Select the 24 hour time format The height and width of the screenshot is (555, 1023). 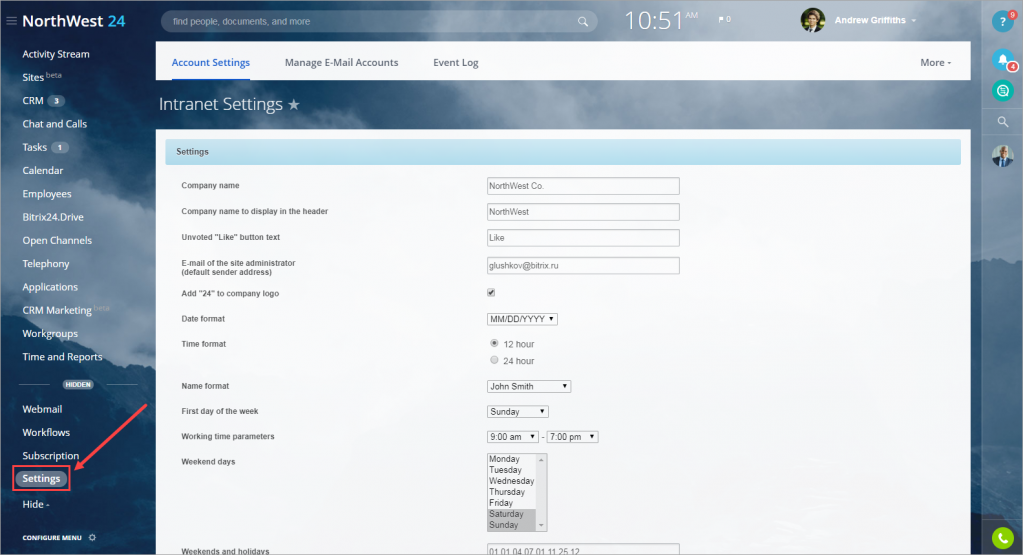[x=494, y=360]
